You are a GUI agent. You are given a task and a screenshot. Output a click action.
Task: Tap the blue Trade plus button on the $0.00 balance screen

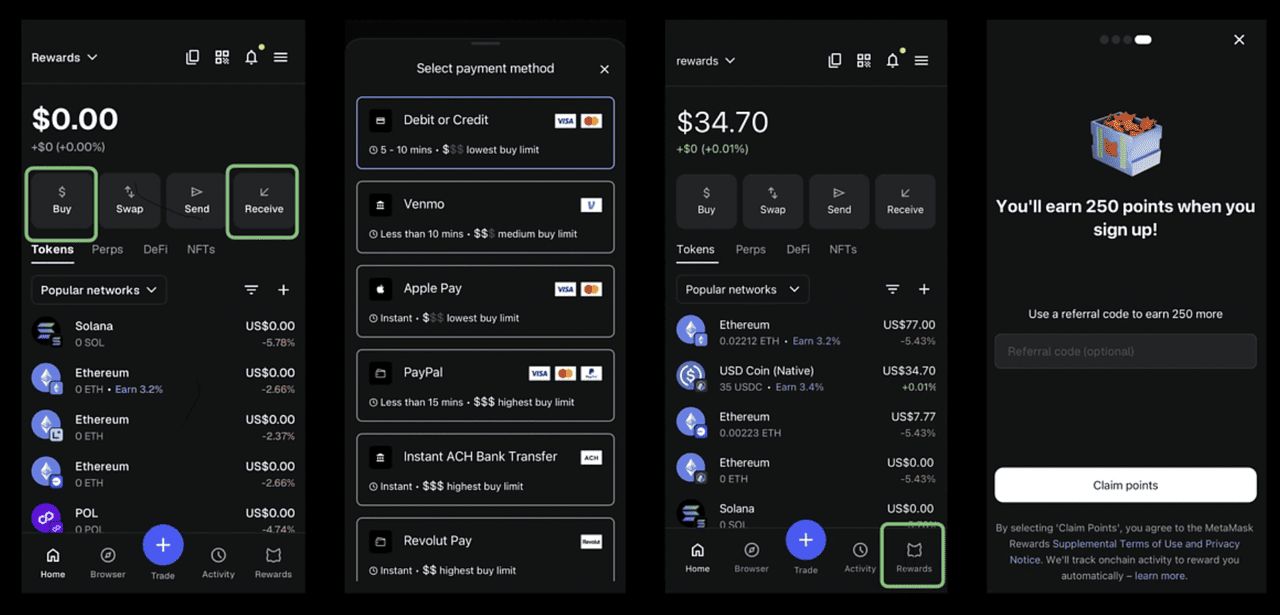[x=163, y=546]
